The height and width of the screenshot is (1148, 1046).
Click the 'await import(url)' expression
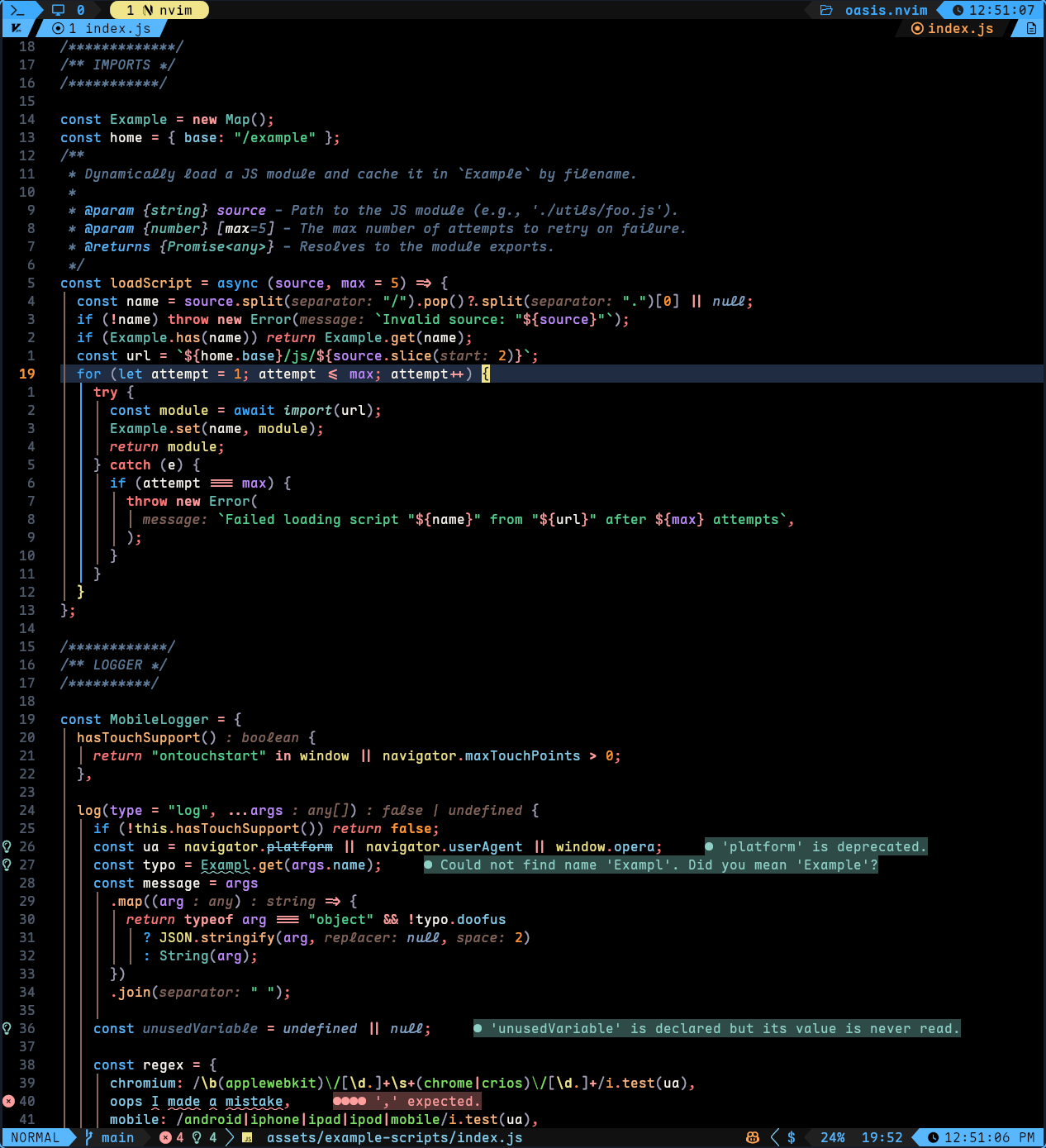pyautogui.click(x=304, y=410)
